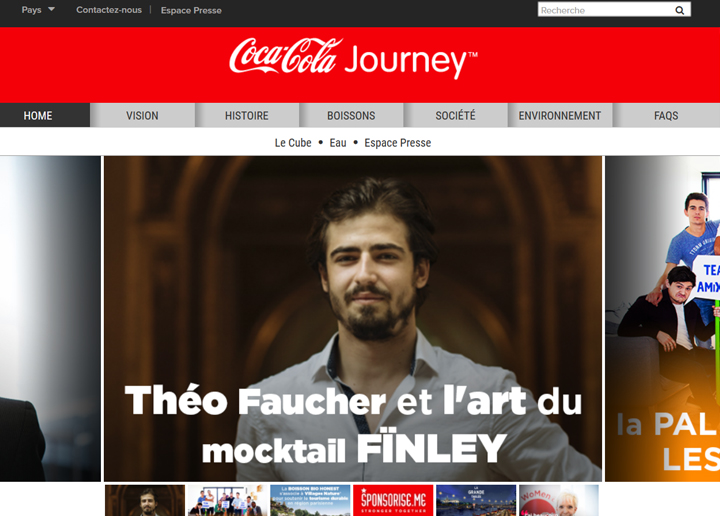The image size is (720, 516).
Task: Go to the BOISSONS section
Action: pos(351,115)
